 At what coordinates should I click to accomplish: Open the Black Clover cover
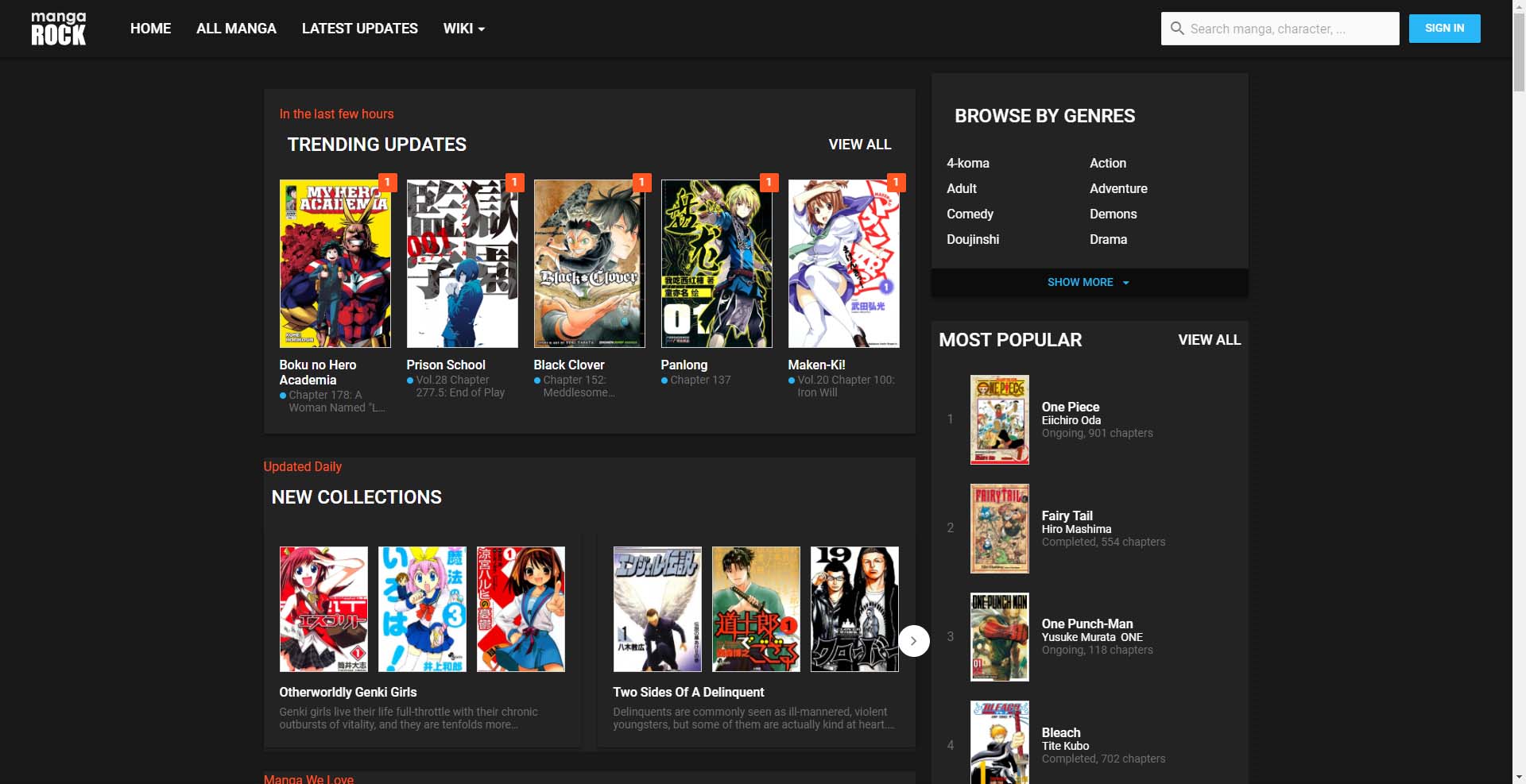point(589,264)
